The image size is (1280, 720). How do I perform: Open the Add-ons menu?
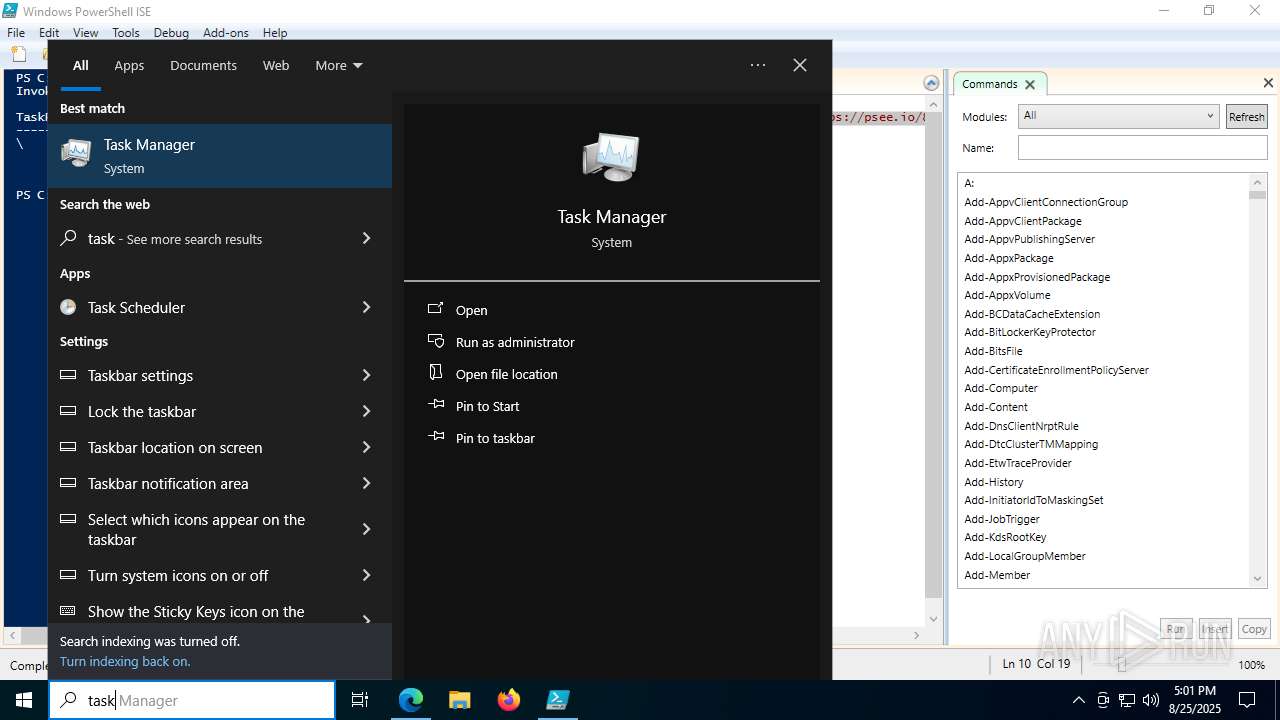(225, 33)
